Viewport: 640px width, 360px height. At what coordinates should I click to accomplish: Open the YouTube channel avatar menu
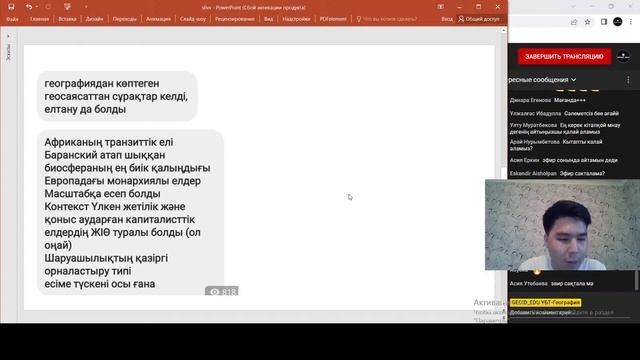coord(623,56)
